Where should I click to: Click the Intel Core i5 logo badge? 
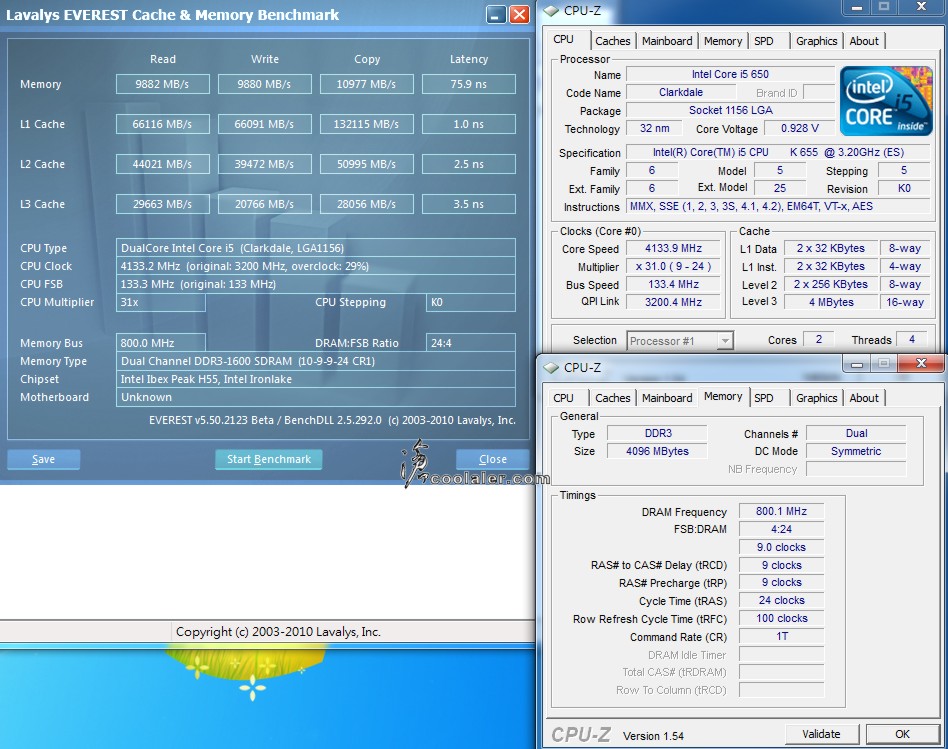click(886, 101)
